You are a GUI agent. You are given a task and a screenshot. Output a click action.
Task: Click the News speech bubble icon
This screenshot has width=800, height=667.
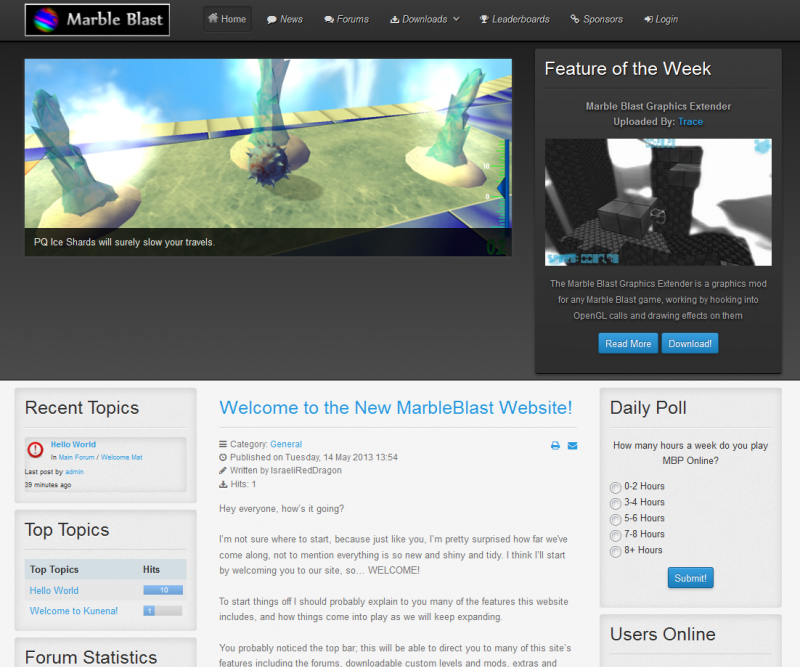pyautogui.click(x=271, y=19)
